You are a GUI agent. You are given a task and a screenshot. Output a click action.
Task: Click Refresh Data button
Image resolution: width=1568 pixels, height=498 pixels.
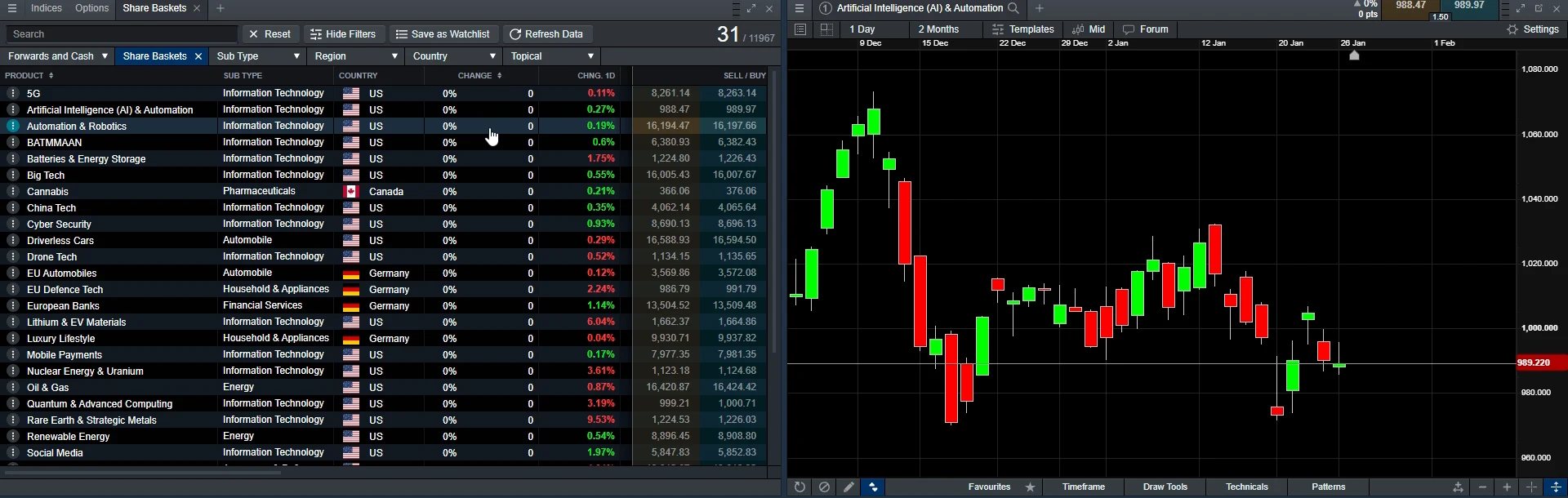pos(547,34)
